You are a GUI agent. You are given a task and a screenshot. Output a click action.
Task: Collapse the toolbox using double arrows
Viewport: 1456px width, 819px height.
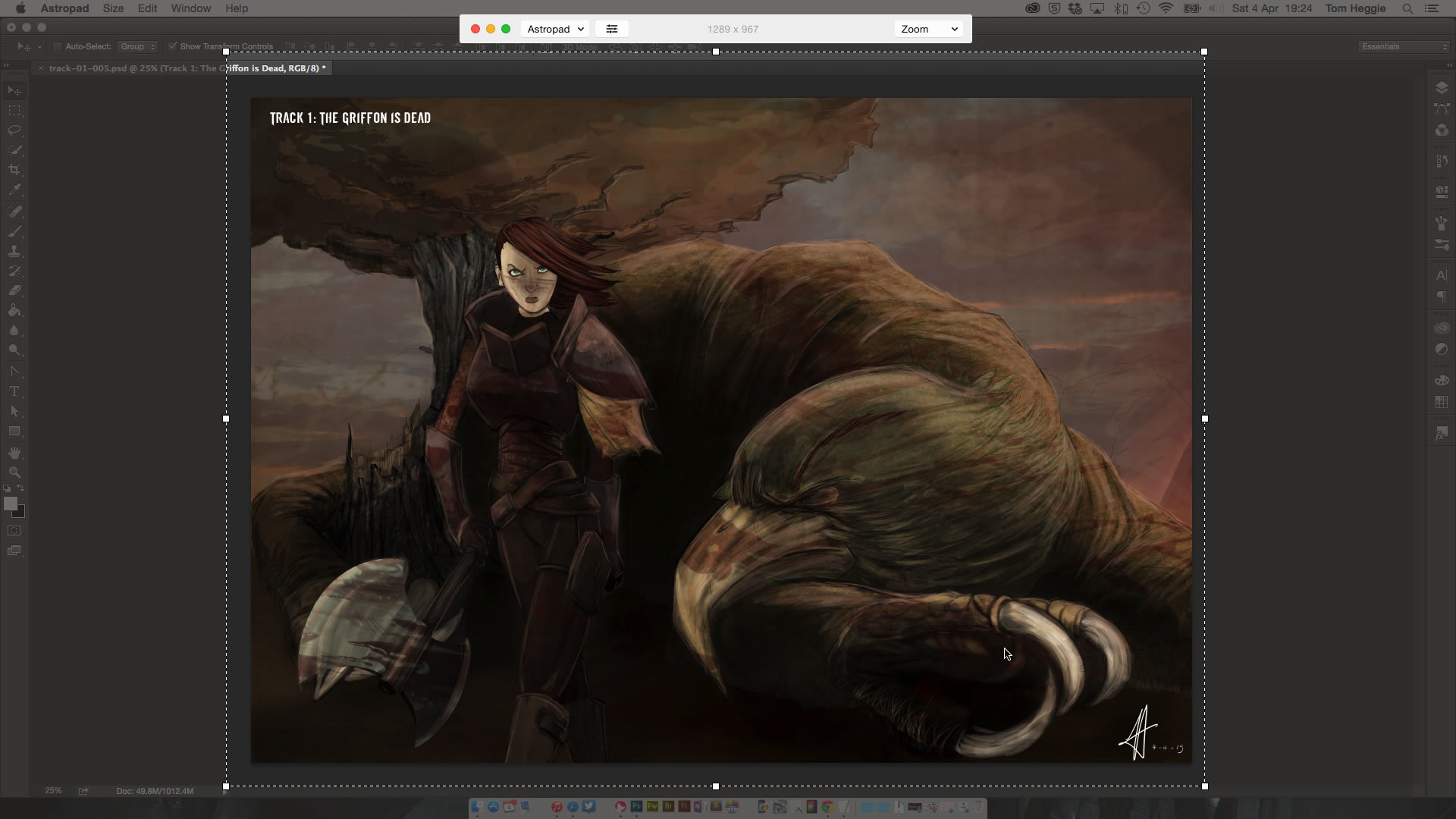(7, 65)
